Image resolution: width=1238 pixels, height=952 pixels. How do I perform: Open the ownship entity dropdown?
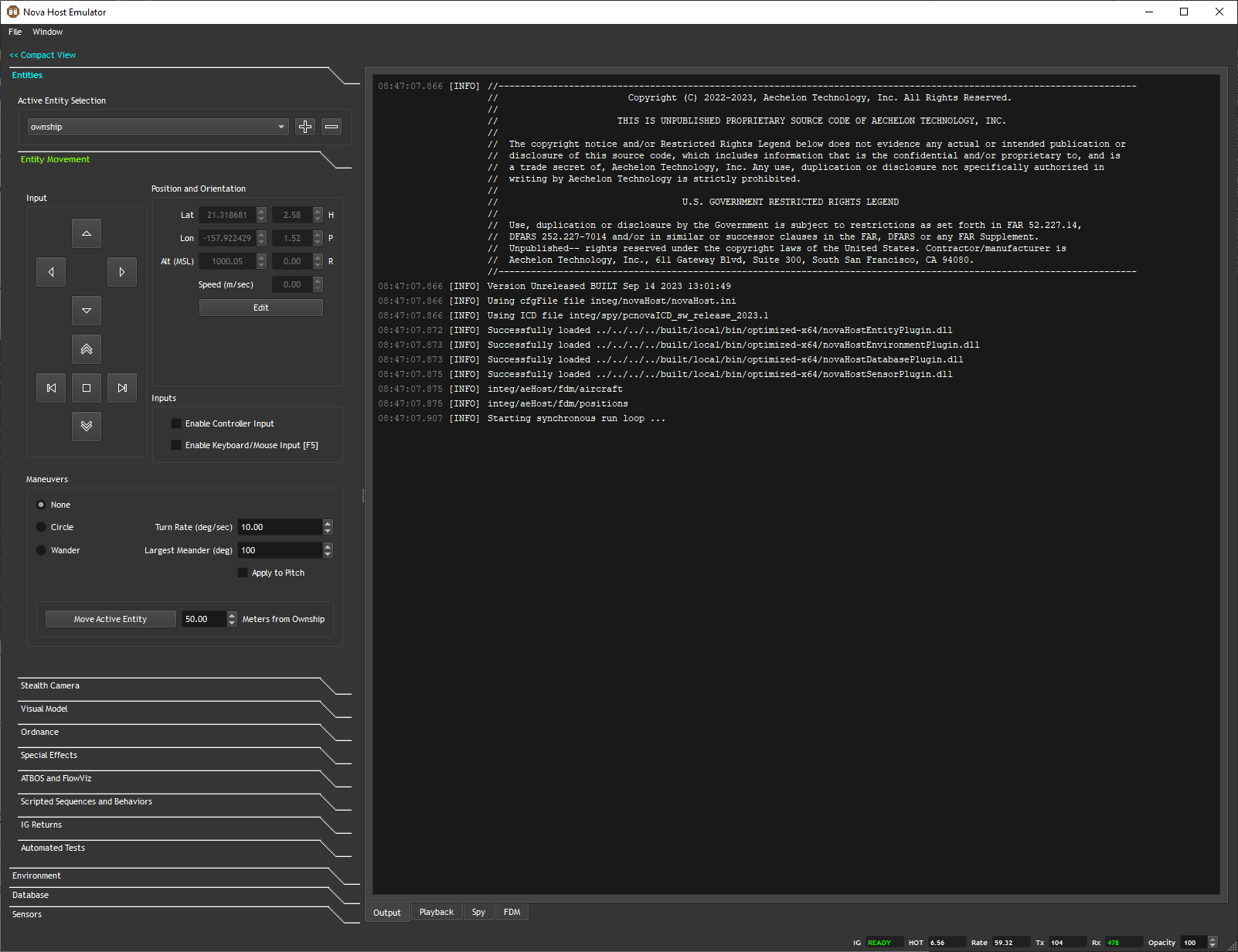coord(158,127)
